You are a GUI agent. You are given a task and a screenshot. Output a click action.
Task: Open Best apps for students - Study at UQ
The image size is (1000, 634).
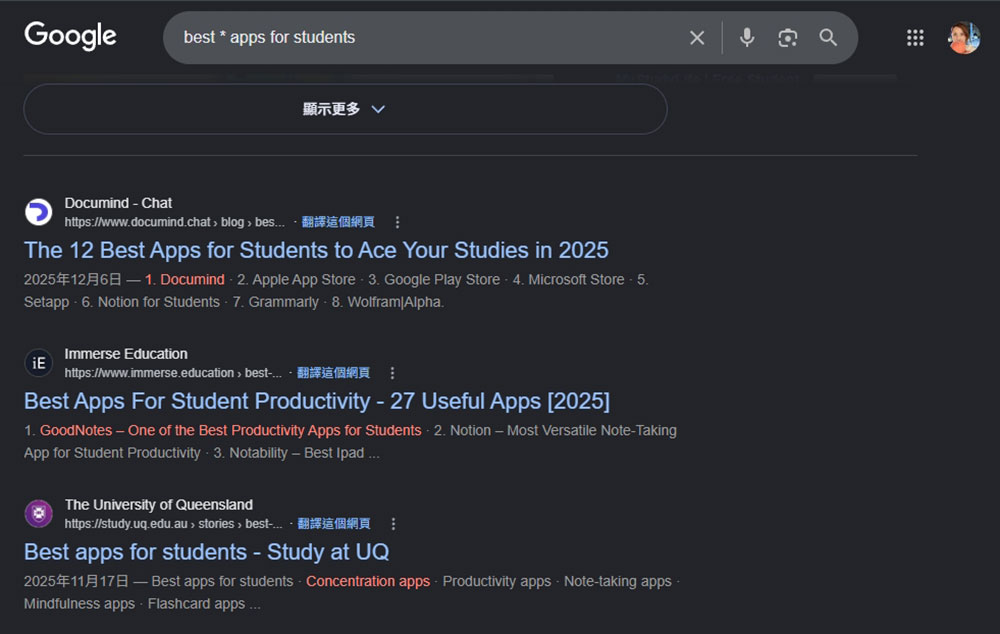pos(207,552)
